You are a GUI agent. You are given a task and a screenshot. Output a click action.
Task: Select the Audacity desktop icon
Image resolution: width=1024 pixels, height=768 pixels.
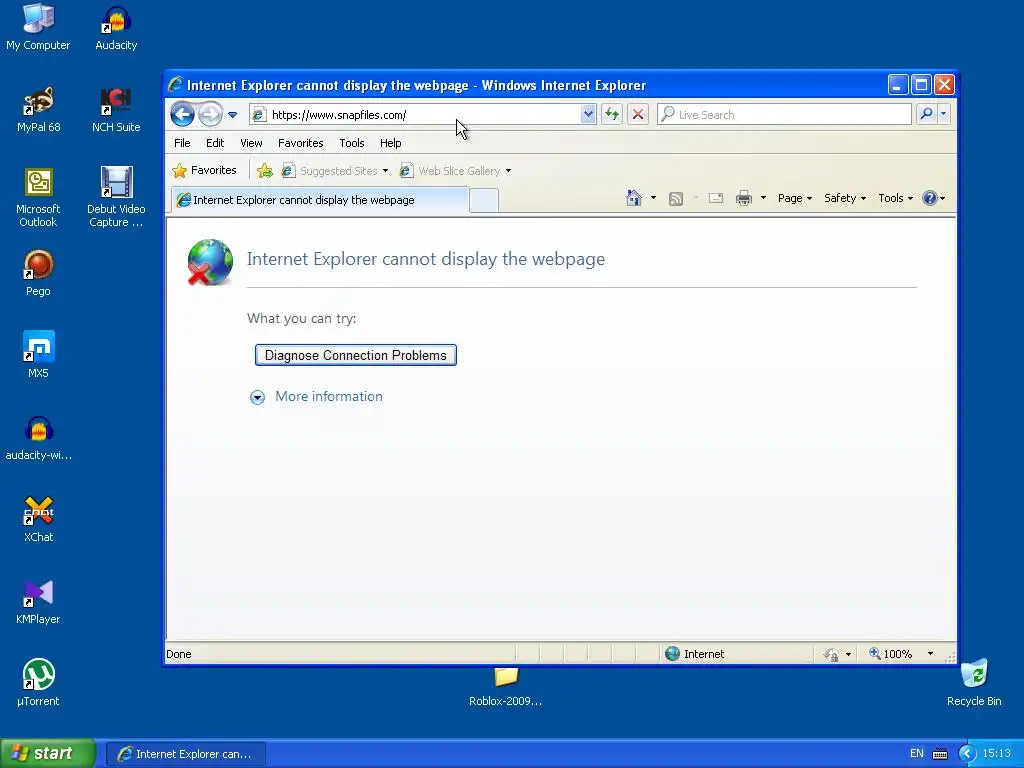116,28
